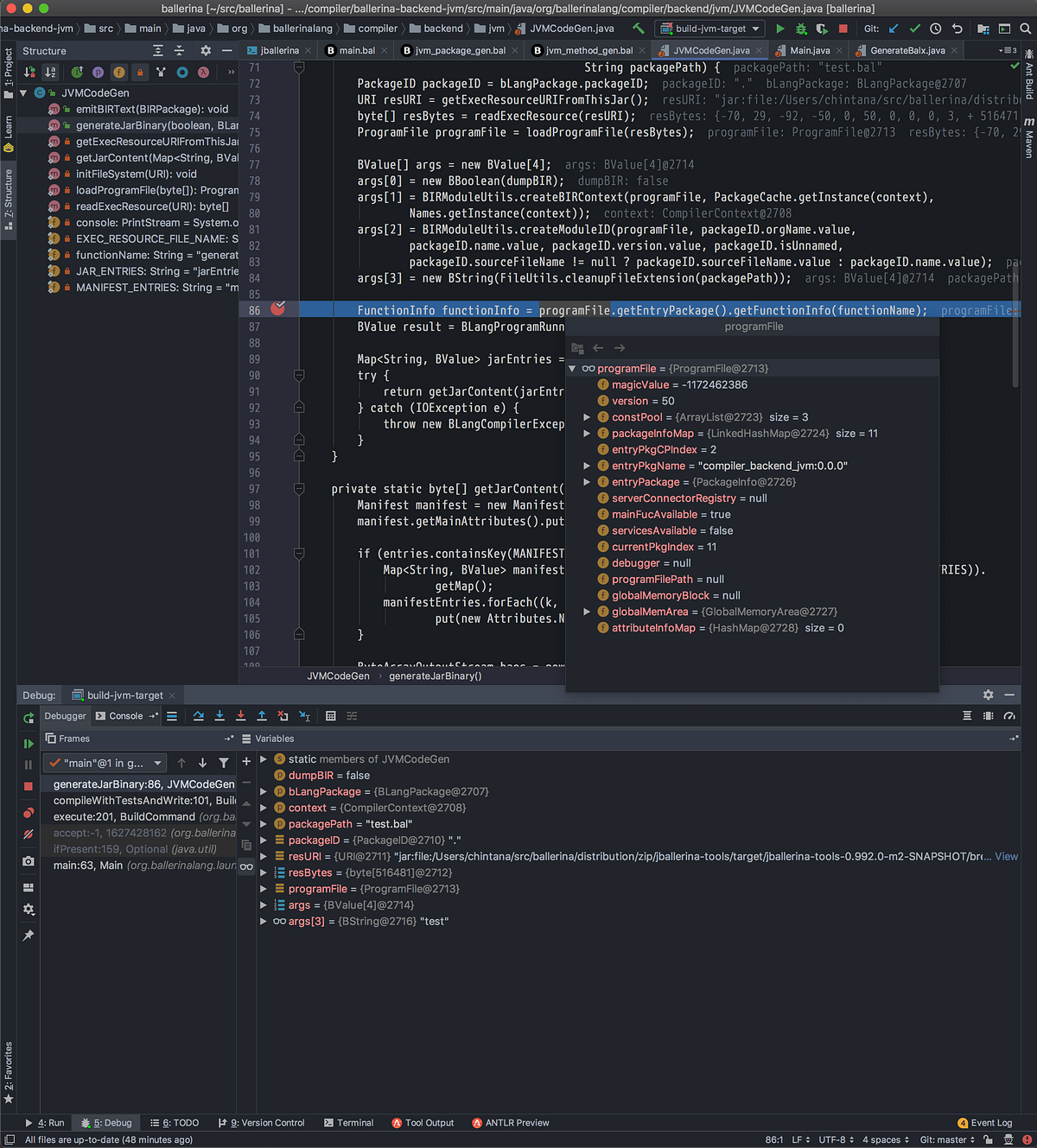Step Over the current line
The width and height of the screenshot is (1037, 1148).
199,715
